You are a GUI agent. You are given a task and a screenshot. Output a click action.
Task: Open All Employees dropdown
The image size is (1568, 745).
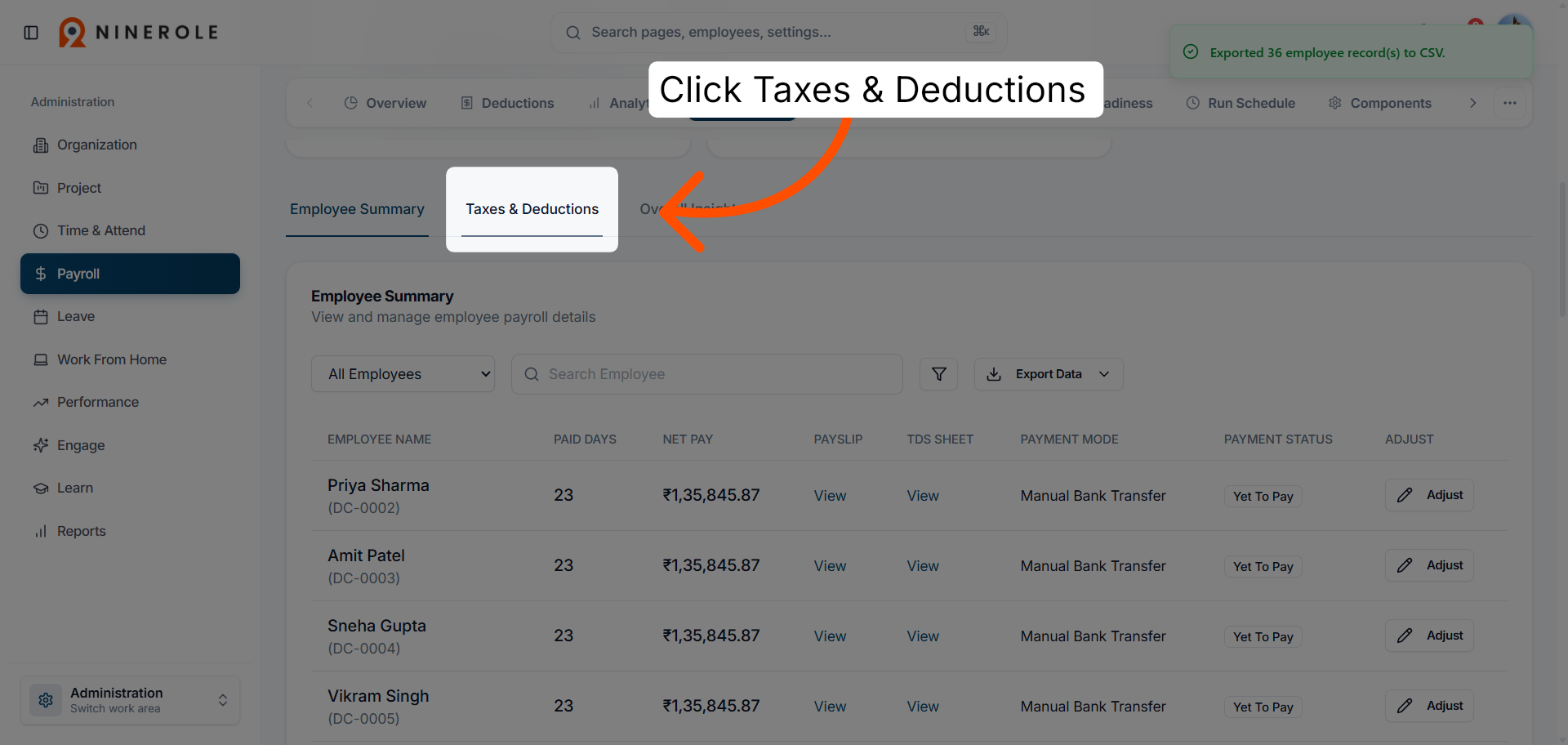[403, 374]
